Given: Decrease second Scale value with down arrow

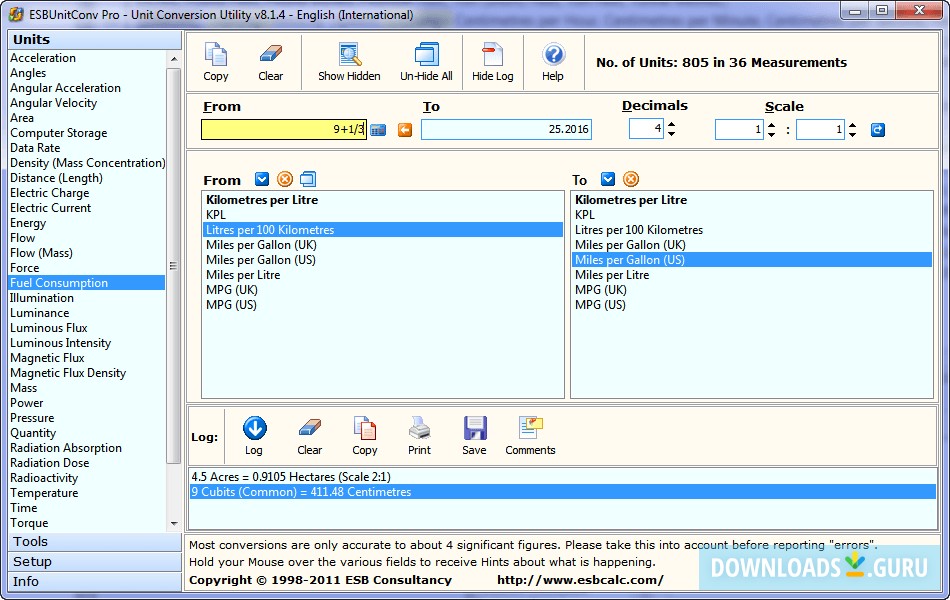Looking at the screenshot, I should point(852,135).
